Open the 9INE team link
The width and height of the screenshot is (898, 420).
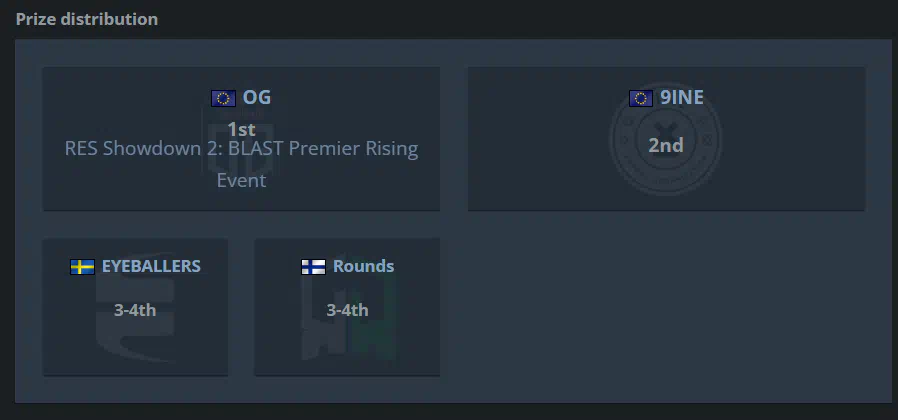(682, 97)
